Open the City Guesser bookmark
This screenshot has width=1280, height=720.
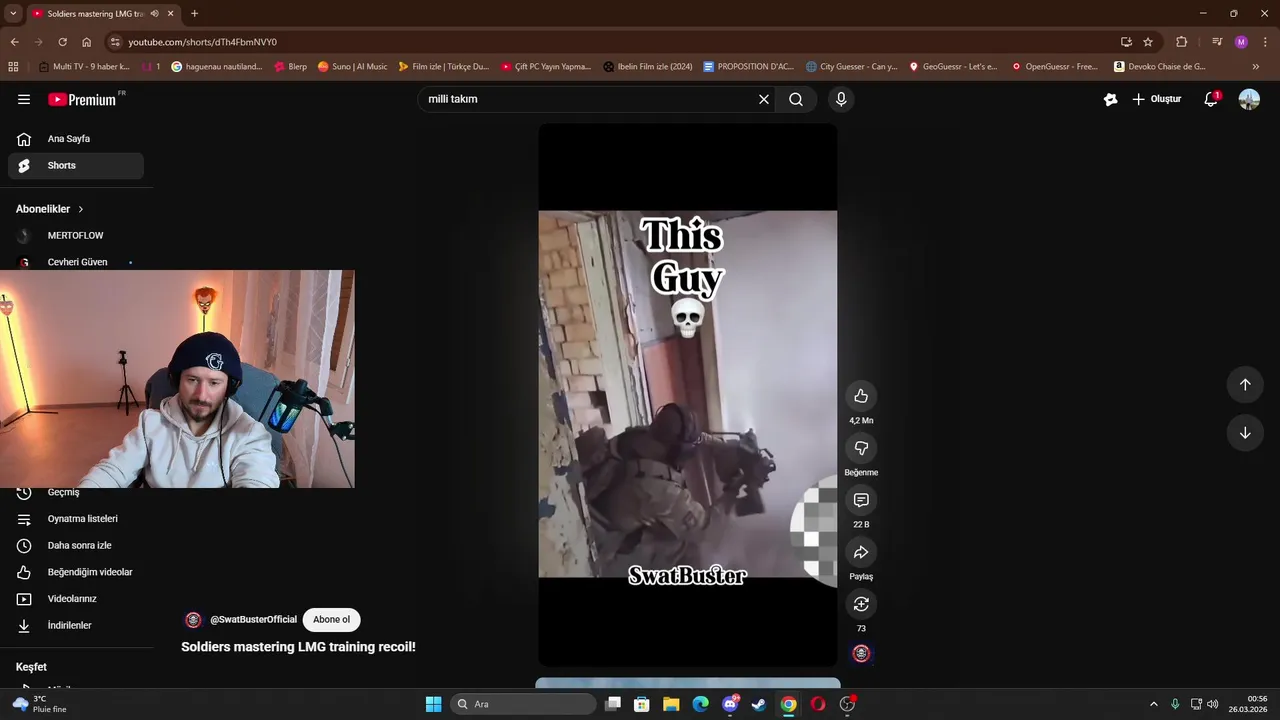(852, 67)
